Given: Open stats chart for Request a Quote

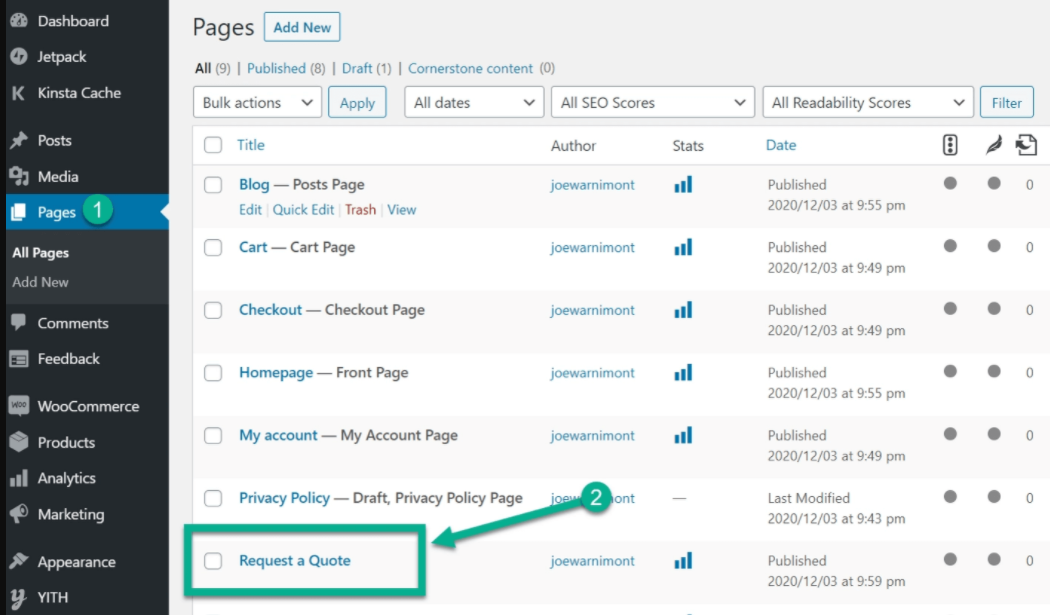Looking at the screenshot, I should 683,561.
